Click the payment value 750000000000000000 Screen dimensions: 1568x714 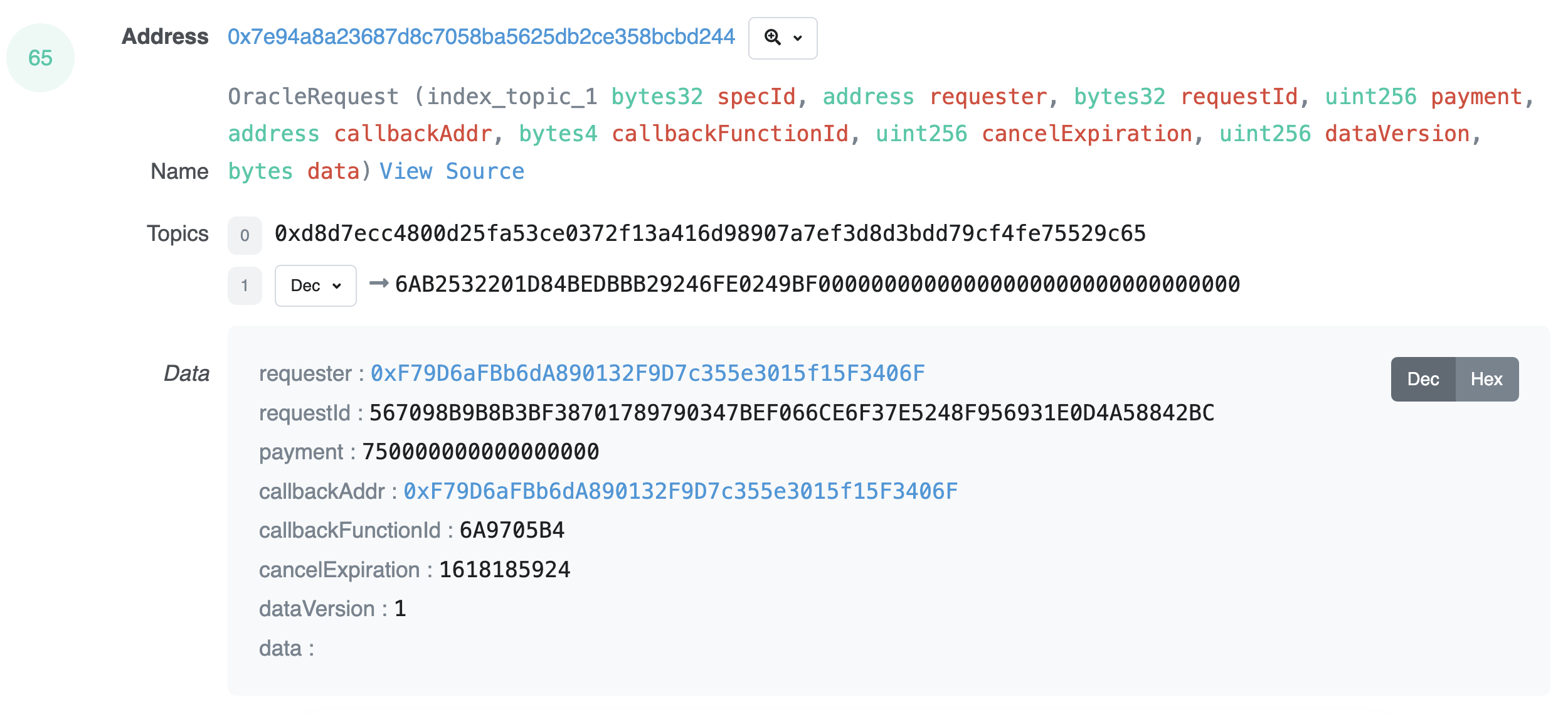pyautogui.click(x=480, y=452)
